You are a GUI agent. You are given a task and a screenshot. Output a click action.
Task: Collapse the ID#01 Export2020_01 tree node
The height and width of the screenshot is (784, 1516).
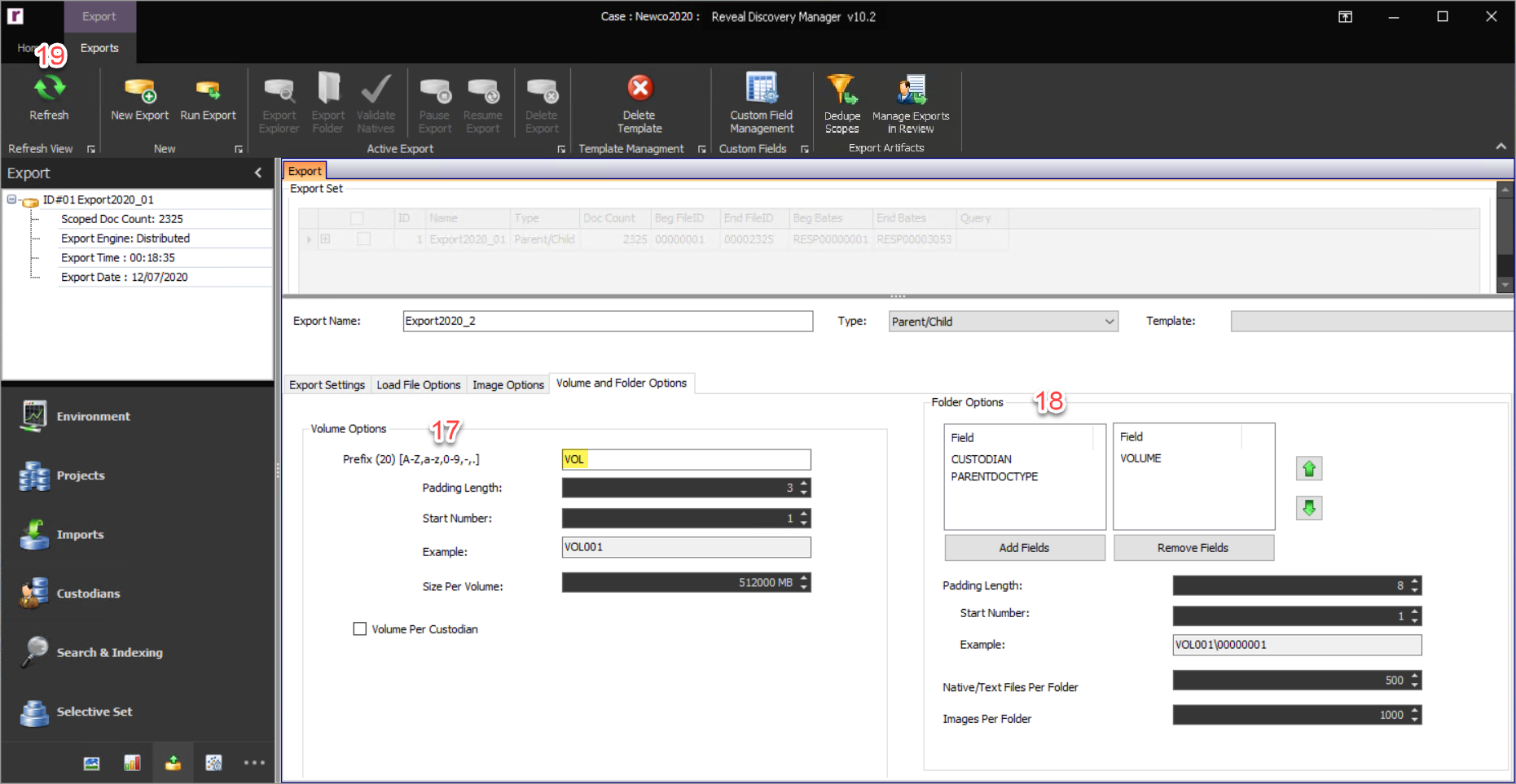coord(11,199)
